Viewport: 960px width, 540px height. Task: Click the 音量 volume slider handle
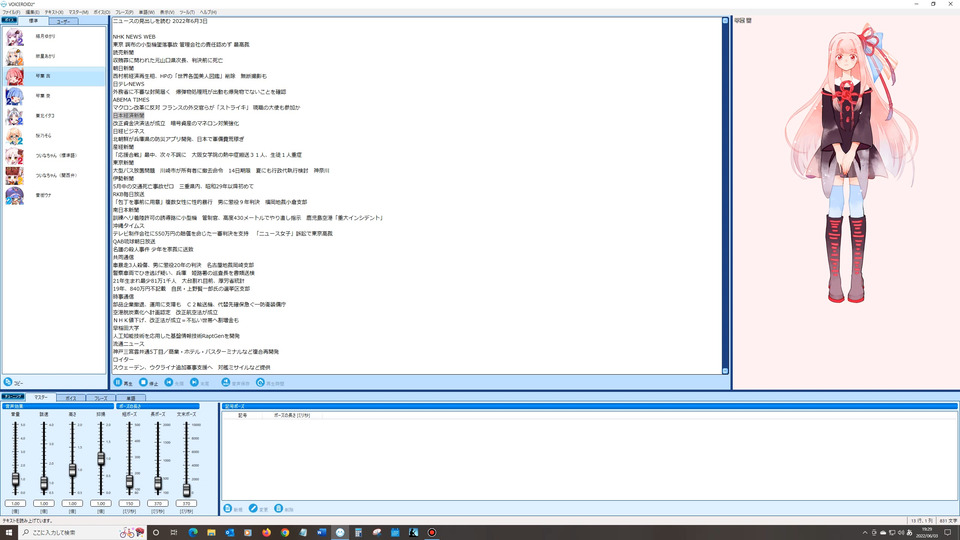(15, 480)
